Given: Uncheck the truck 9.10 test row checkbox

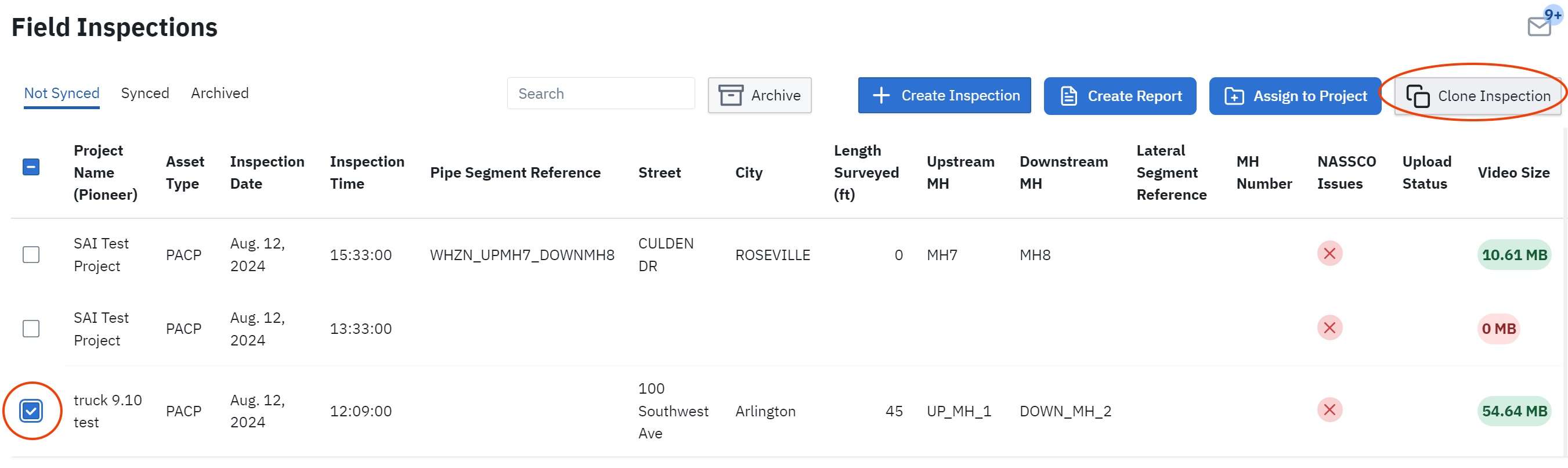Looking at the screenshot, I should [31, 411].
